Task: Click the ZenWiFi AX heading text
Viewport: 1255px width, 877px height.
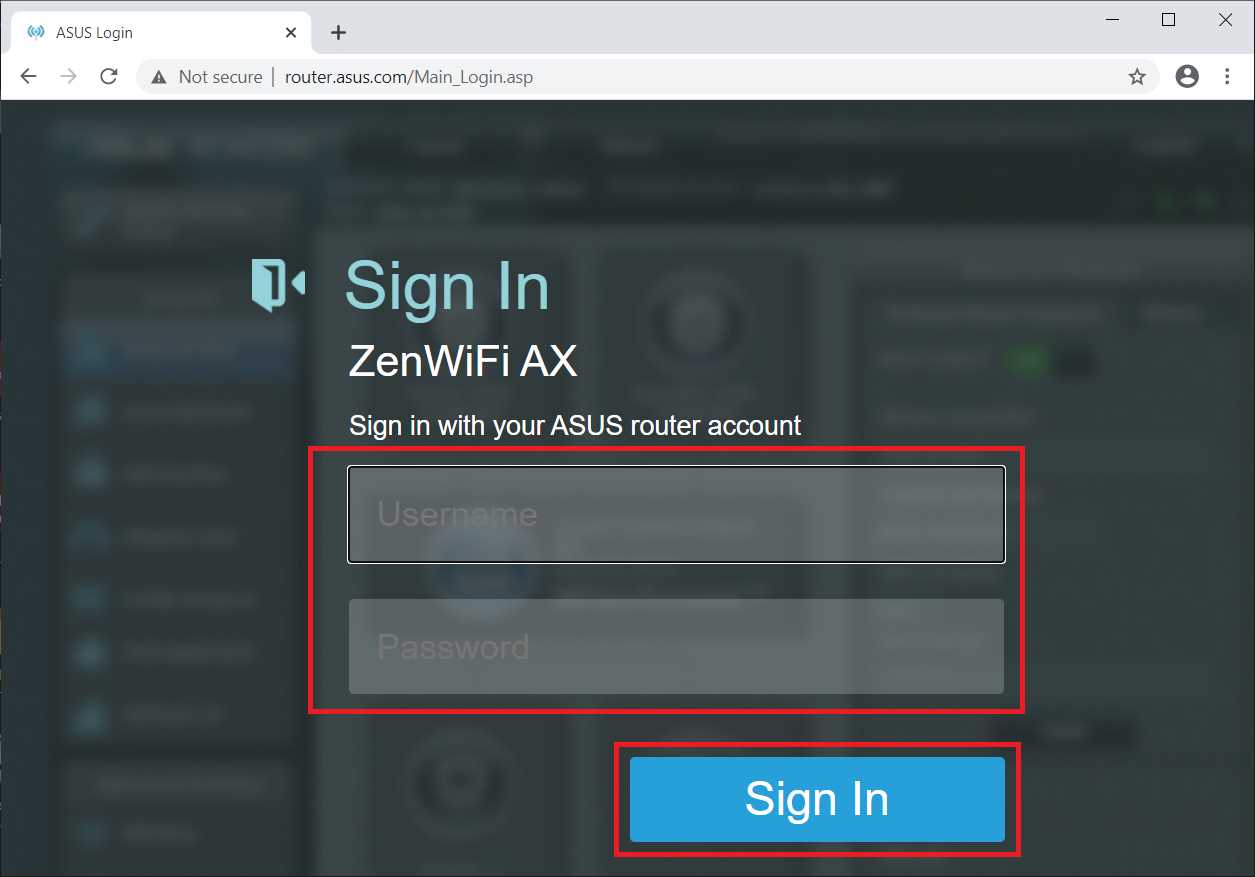Action: 463,361
